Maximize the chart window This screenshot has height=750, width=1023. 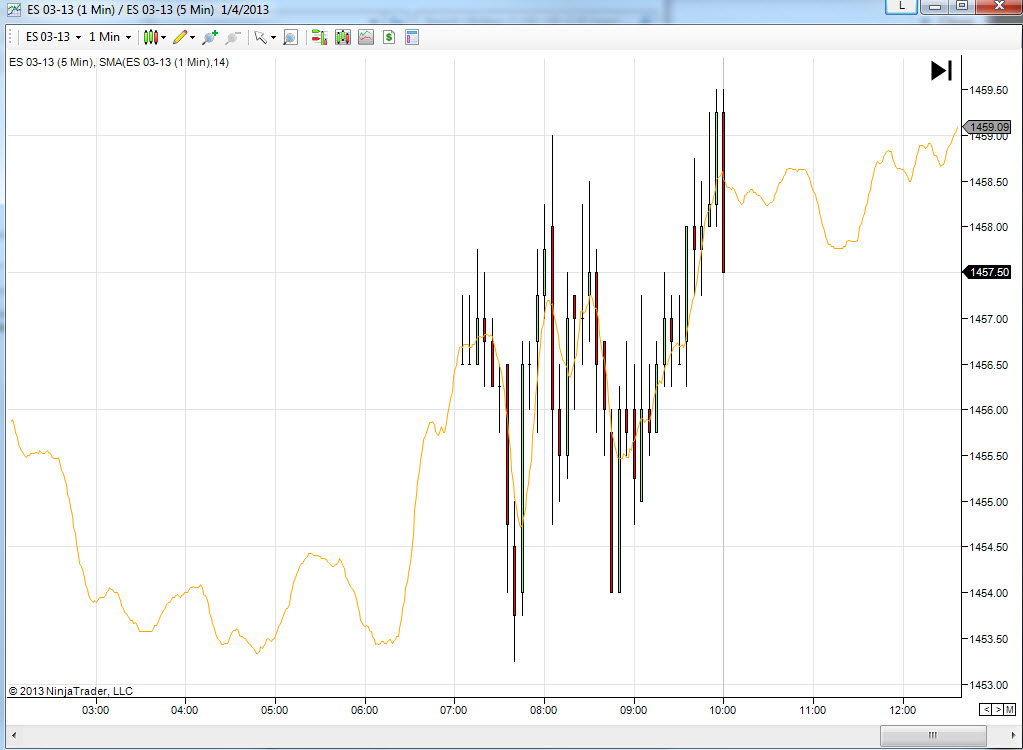tap(962, 6)
